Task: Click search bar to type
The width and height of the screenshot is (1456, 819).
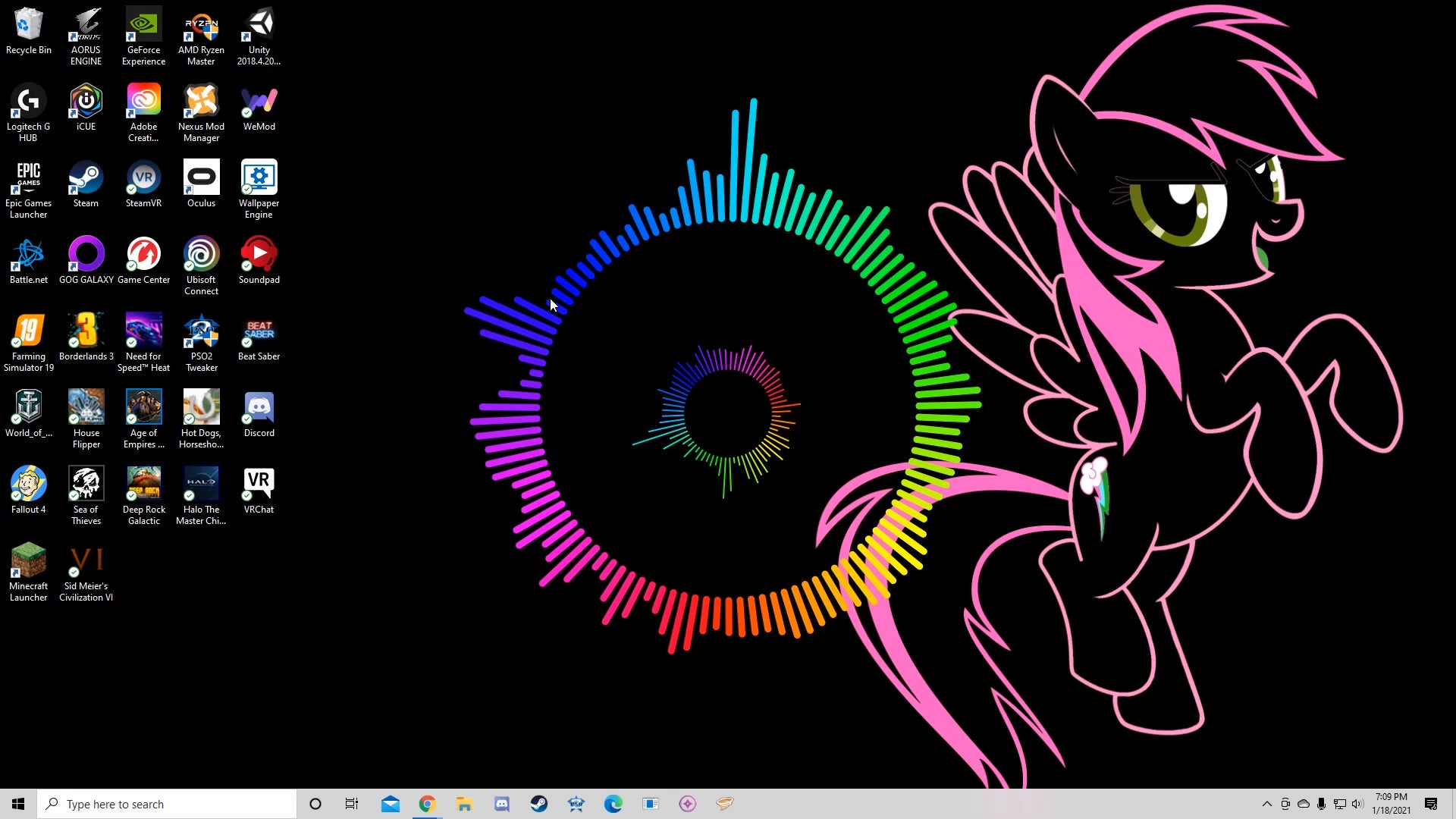Action: pyautogui.click(x=168, y=803)
